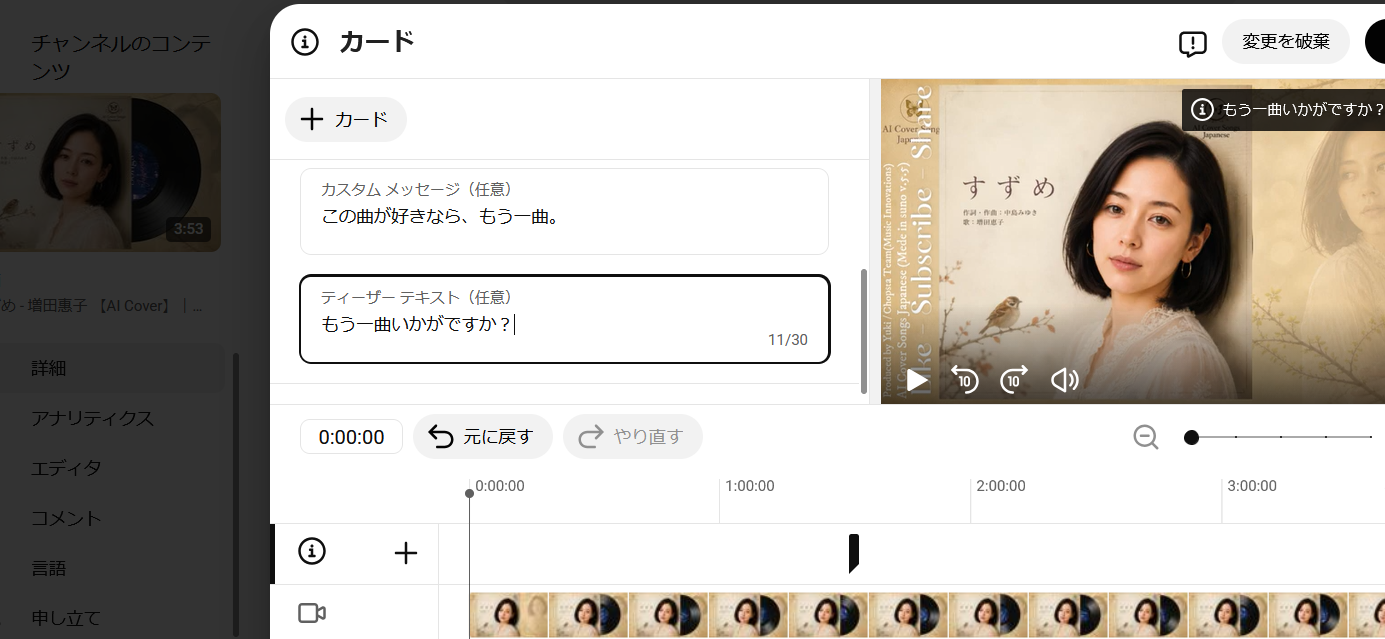
Task: Click the playhead at 0:00:00
Action: [x=469, y=493]
